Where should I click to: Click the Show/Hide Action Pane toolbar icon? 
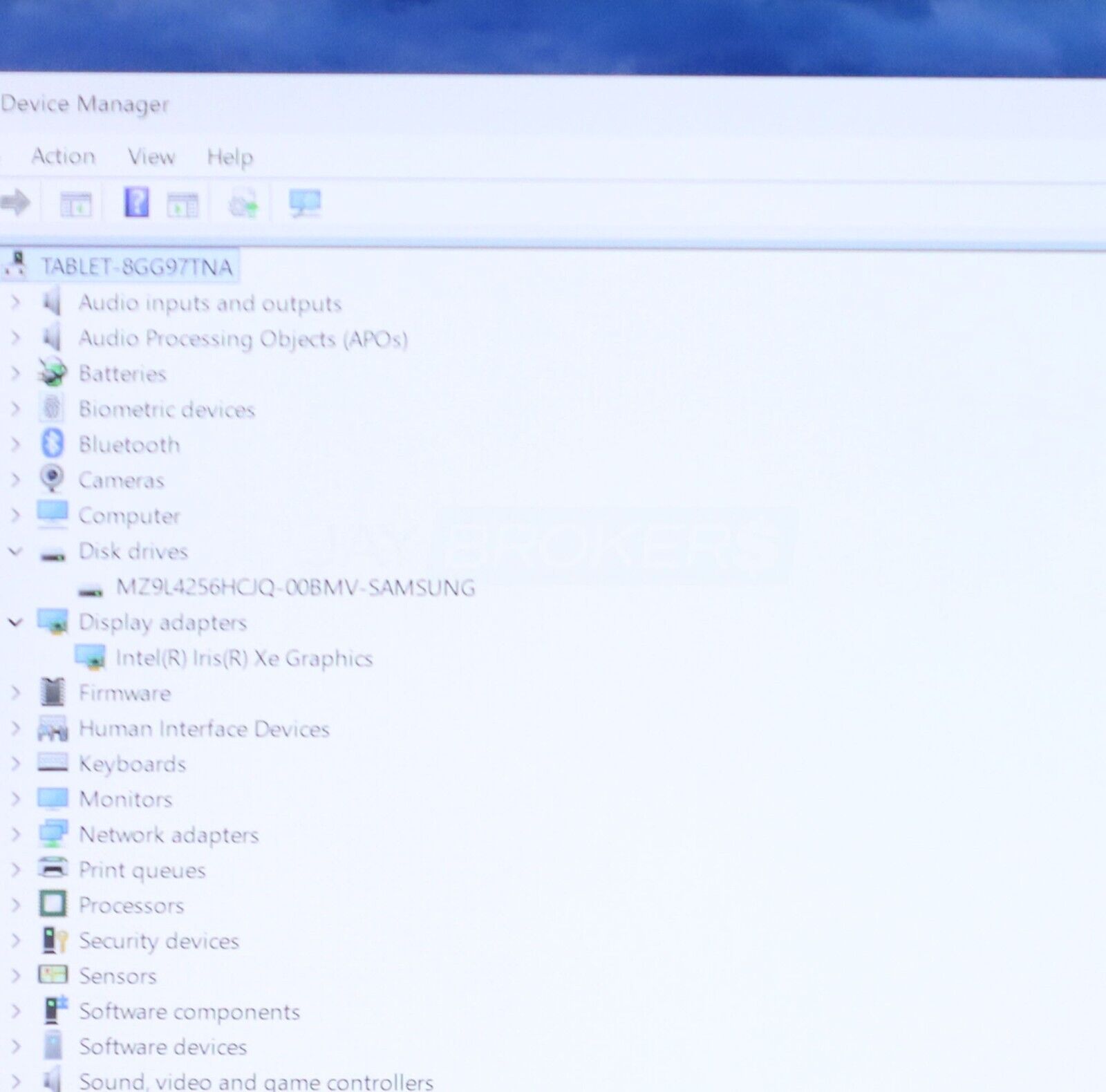coord(182,205)
